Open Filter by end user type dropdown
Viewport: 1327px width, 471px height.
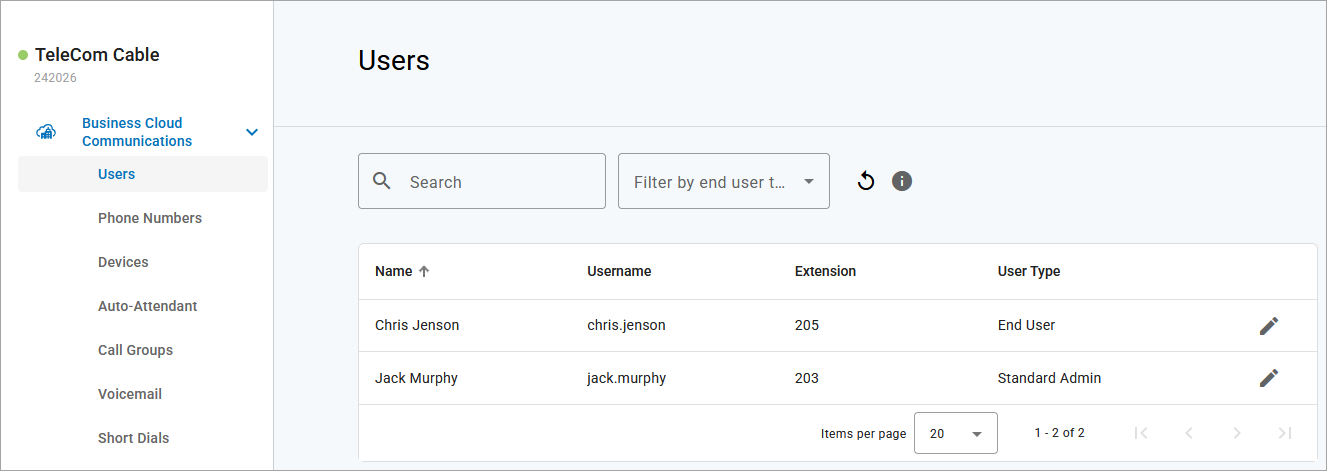coord(724,181)
